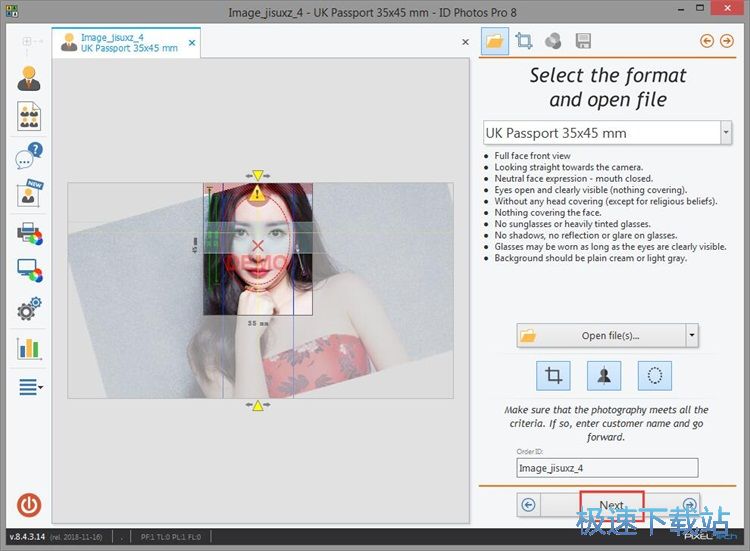Open the multi-photo sheet sidebar icon
This screenshot has width=750, height=551.
29,116
